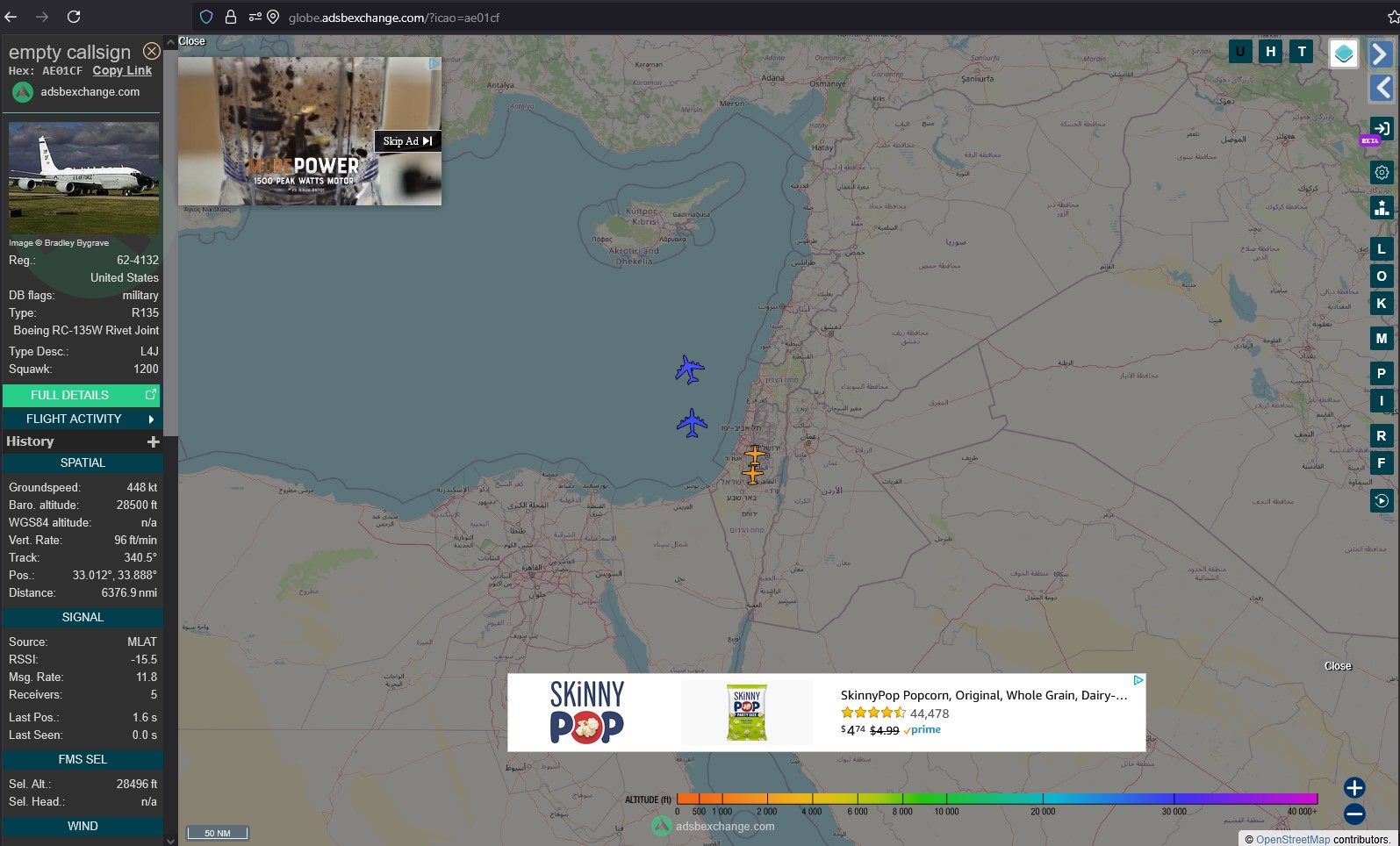Select the lower blue aircraft on map
Screen dimensions: 1400x846
pyautogui.click(x=692, y=423)
